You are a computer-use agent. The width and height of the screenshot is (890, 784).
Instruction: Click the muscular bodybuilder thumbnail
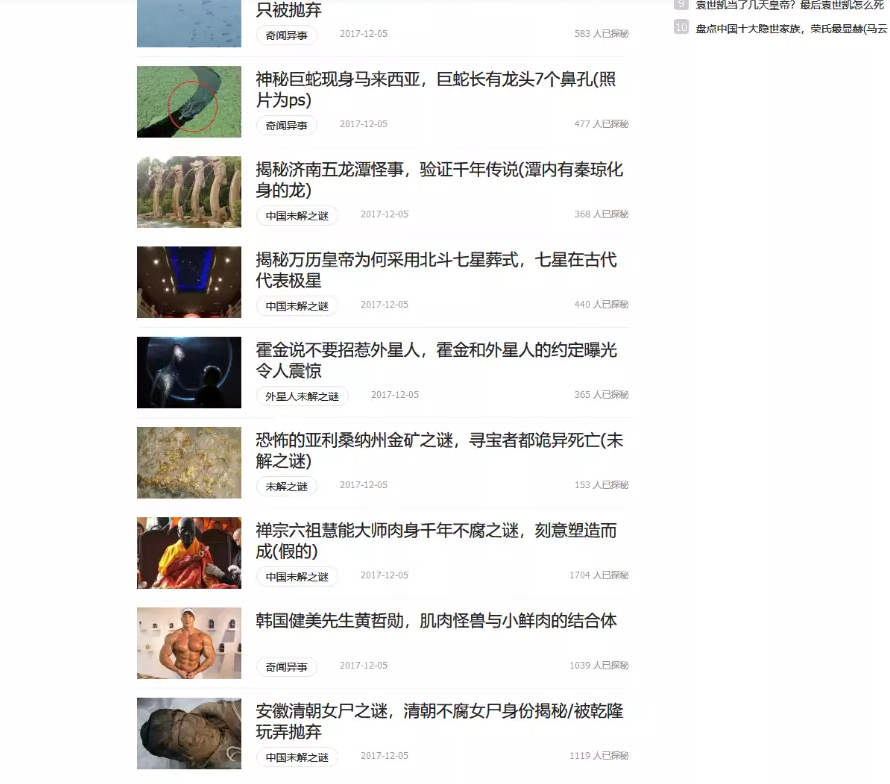click(x=189, y=643)
